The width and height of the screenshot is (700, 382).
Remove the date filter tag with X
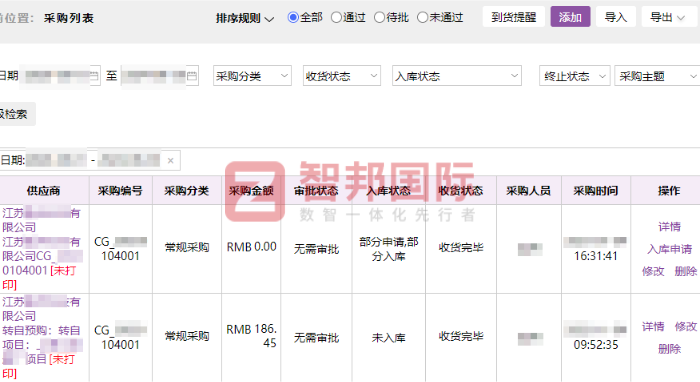pos(171,161)
